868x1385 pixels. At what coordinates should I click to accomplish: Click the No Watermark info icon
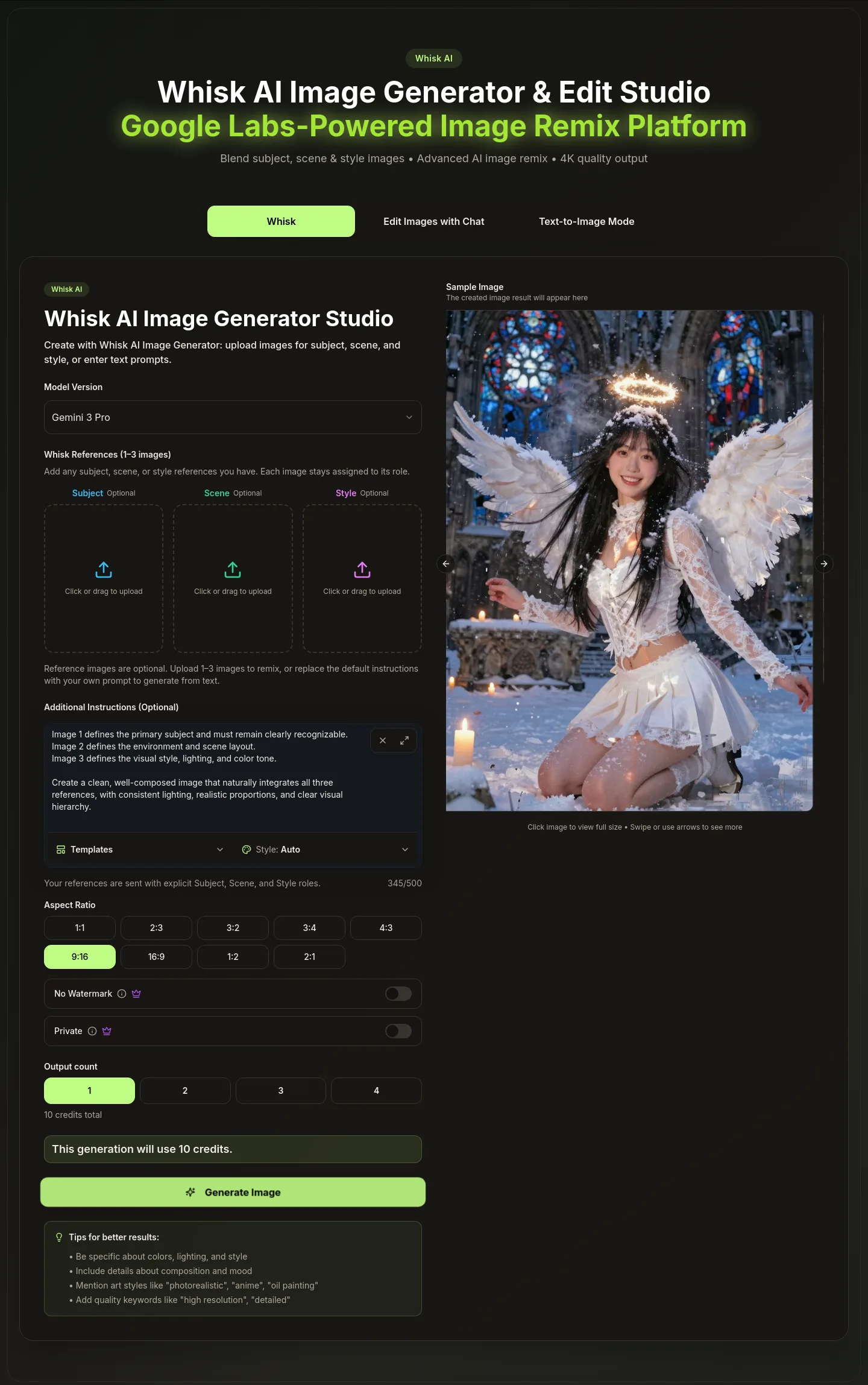122,994
